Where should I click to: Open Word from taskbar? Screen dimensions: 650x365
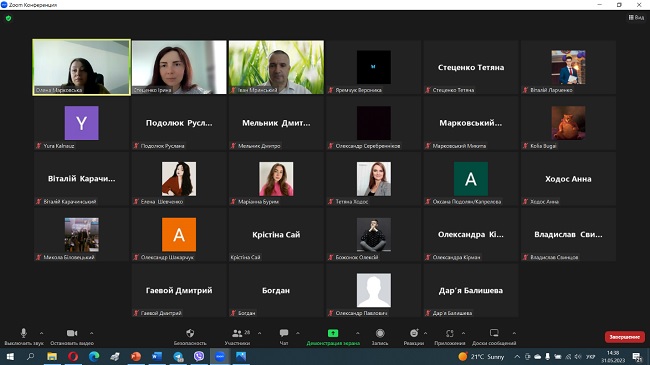tap(157, 356)
